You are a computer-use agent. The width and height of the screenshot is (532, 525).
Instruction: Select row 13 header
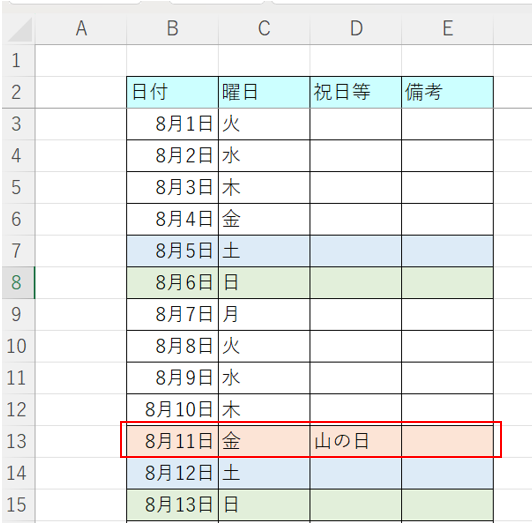[18, 442]
